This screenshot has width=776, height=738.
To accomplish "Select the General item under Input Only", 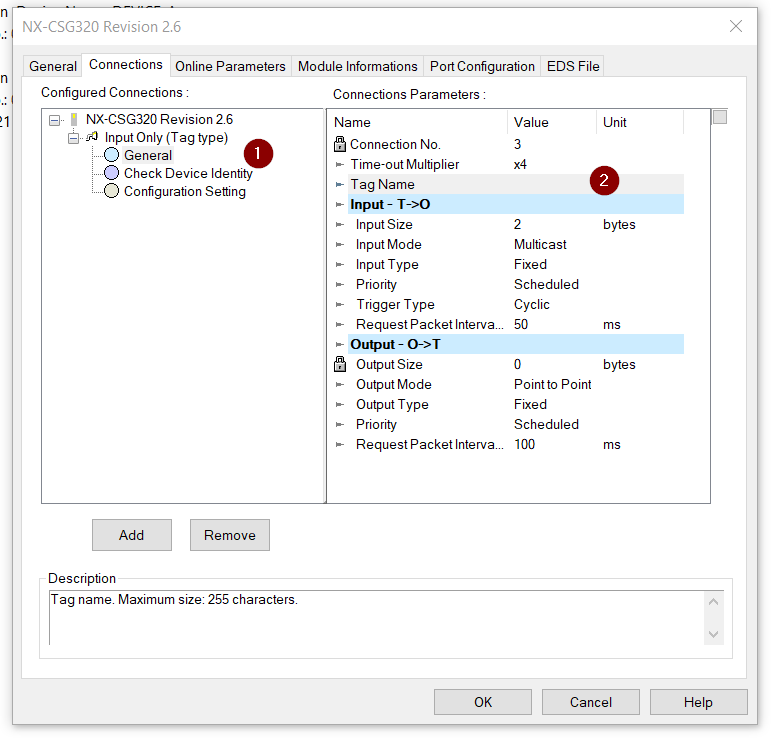I will click(x=147, y=155).
